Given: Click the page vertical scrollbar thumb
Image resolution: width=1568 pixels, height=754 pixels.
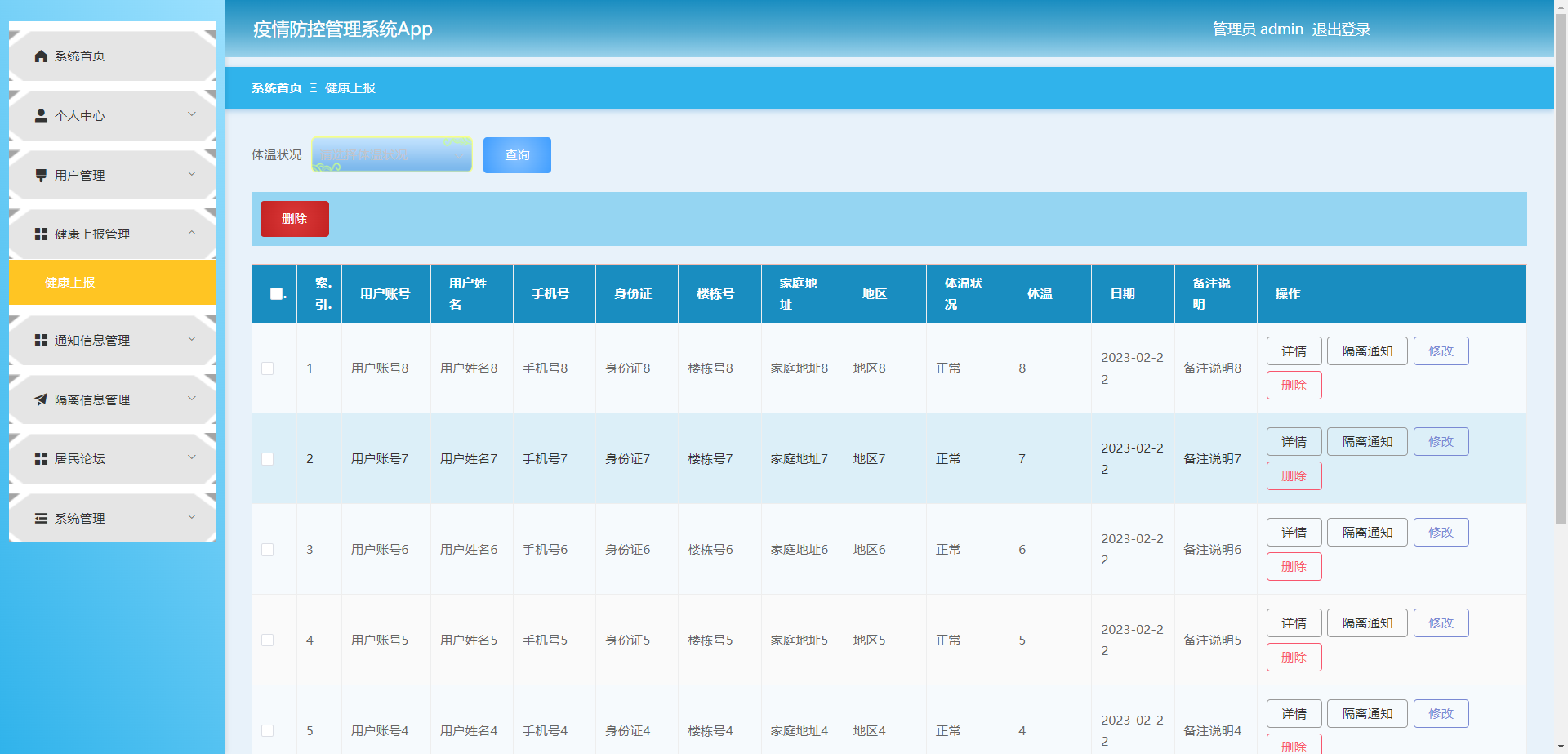Looking at the screenshot, I should pos(1561,270).
